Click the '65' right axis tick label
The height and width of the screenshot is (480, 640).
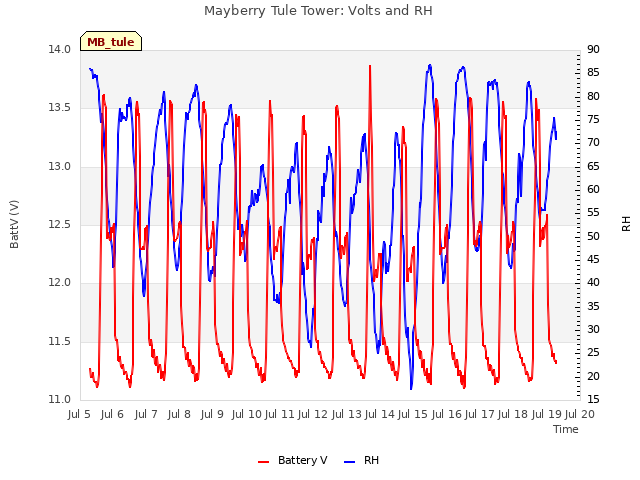(593, 166)
